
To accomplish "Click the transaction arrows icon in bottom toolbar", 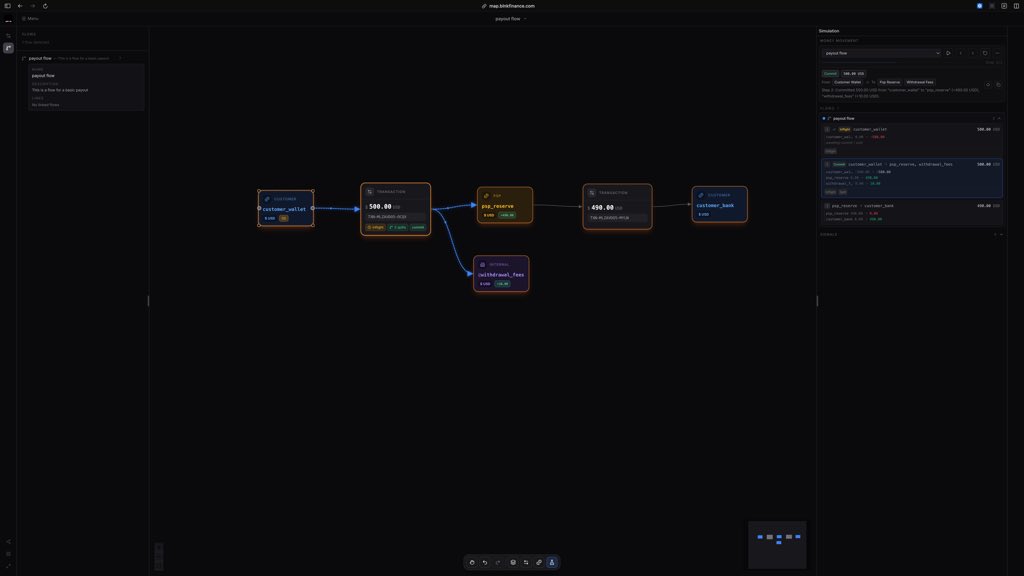I will pyautogui.click(x=526, y=562).
